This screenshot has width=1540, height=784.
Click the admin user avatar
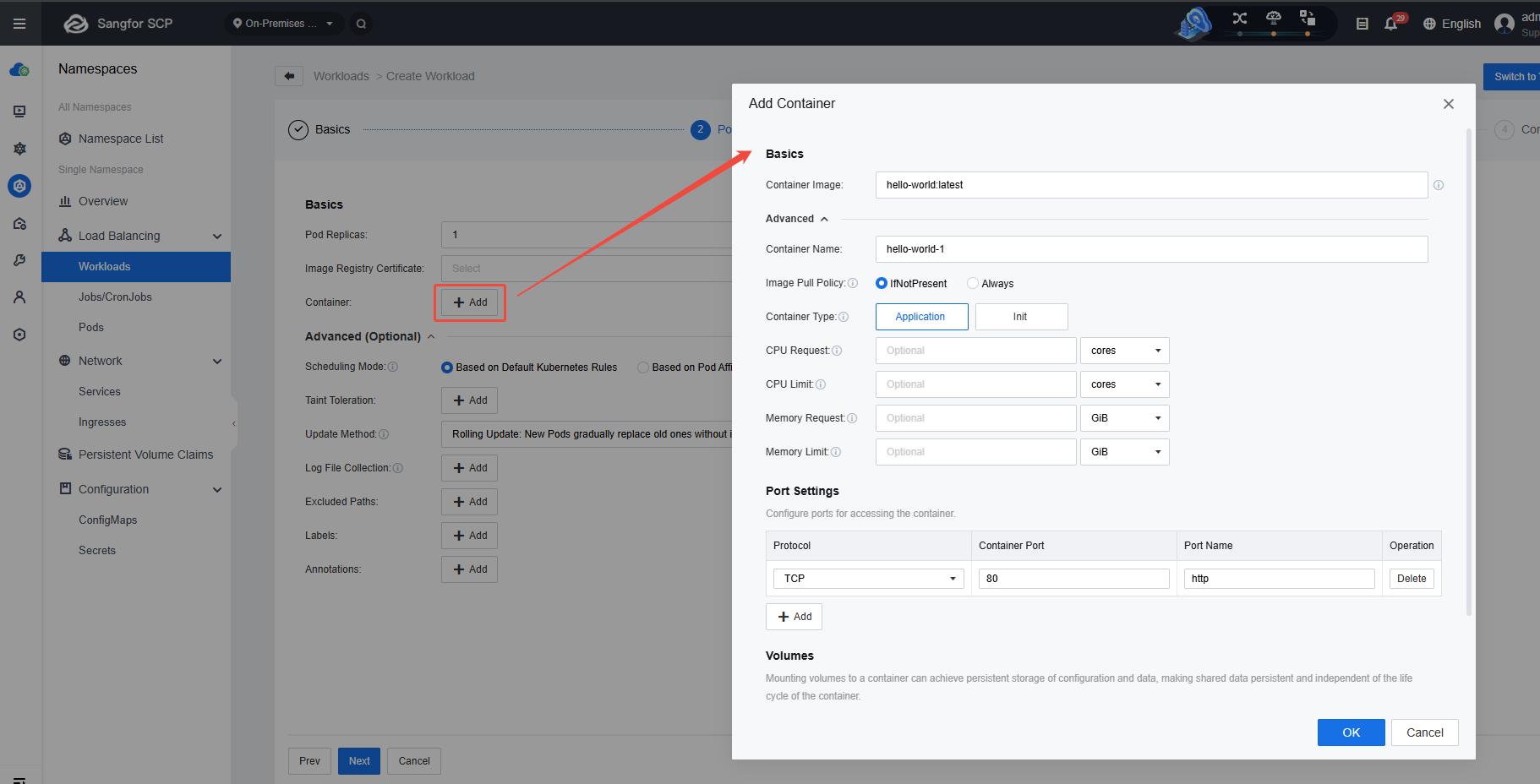1505,24
